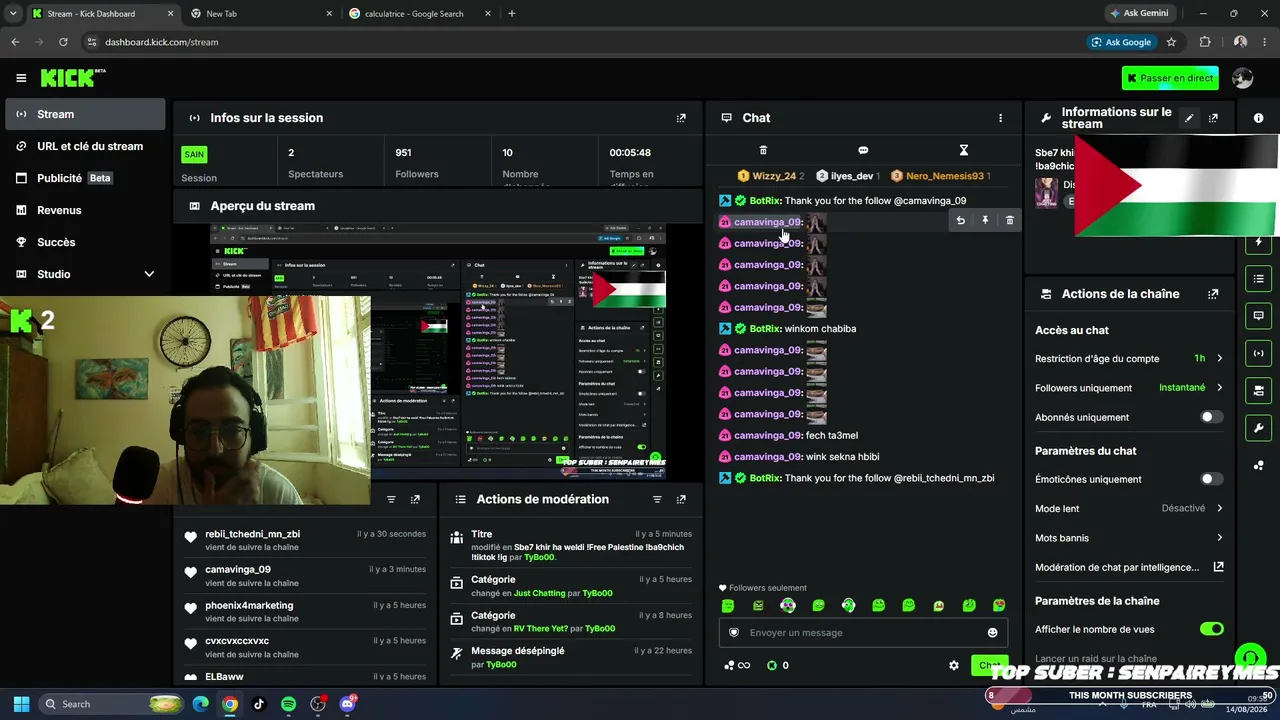Screen dimensions: 1280x720
Task: Open Microsoft Edge from the taskbar
Action: (201, 704)
